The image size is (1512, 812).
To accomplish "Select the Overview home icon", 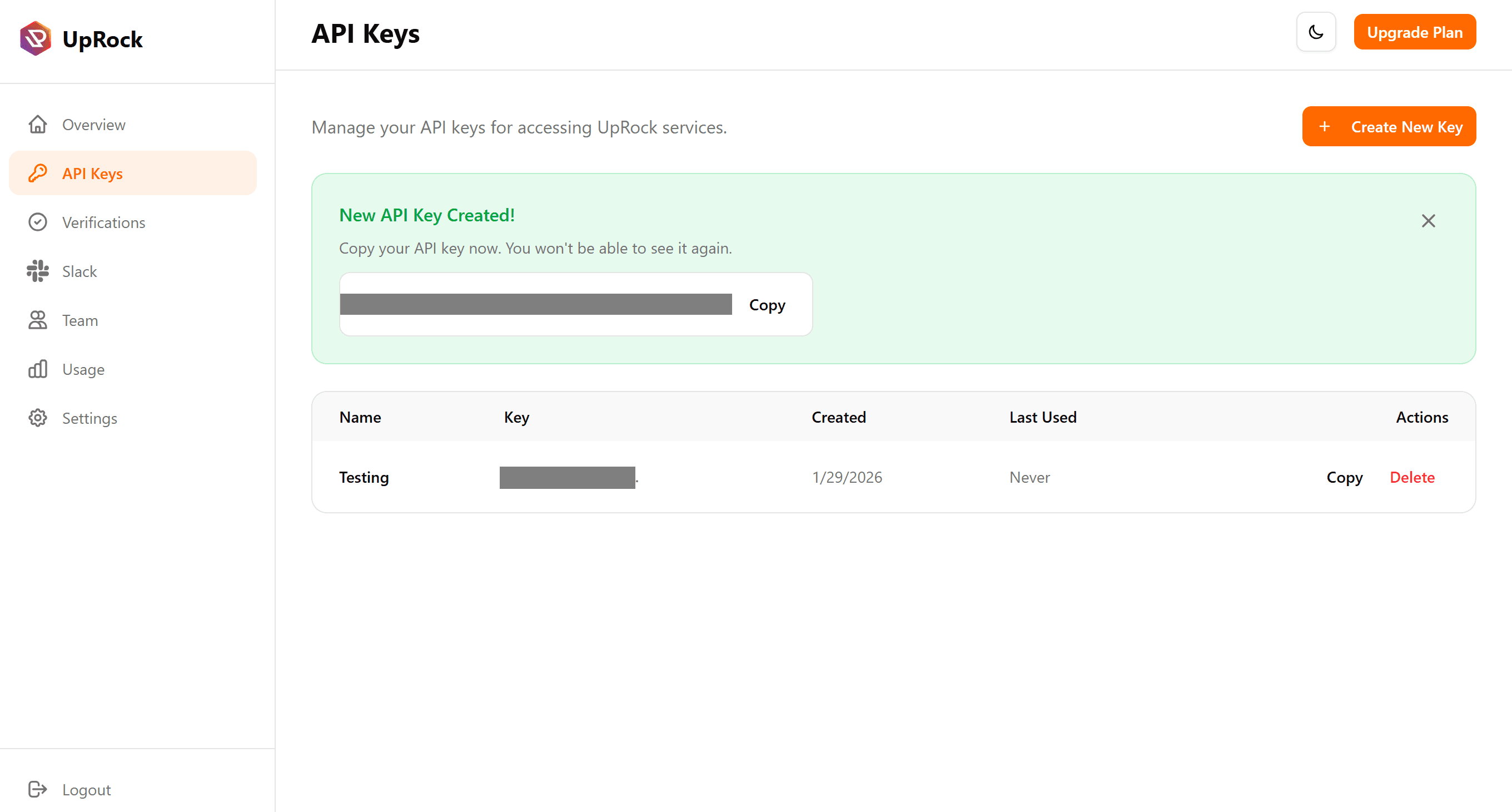I will pyautogui.click(x=38, y=124).
